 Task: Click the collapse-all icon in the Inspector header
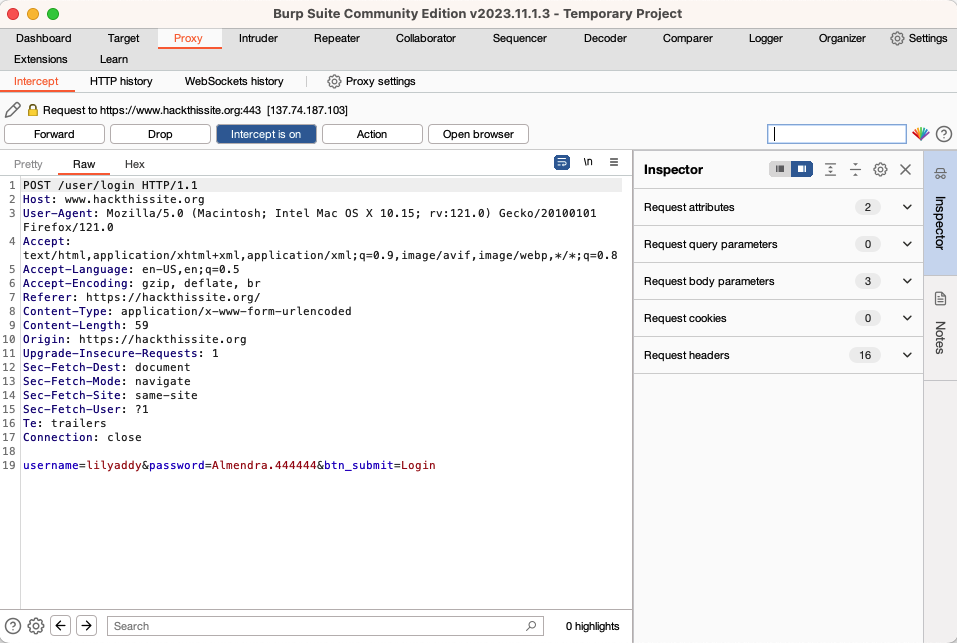pyautogui.click(x=854, y=169)
